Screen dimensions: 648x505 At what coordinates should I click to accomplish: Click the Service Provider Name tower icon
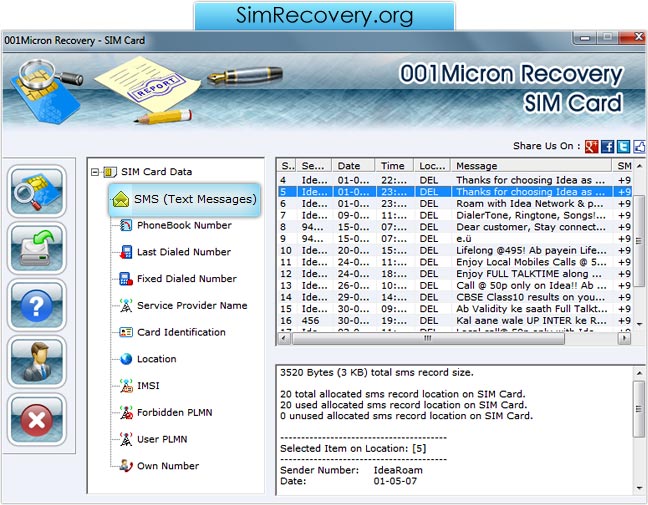(126, 305)
